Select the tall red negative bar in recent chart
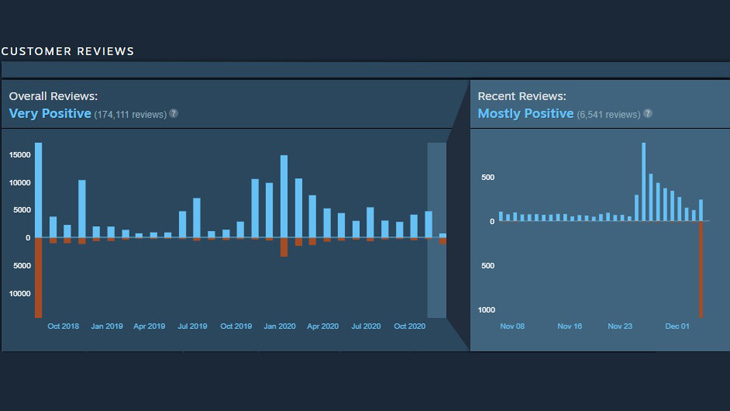730x411 pixels. coord(701,270)
